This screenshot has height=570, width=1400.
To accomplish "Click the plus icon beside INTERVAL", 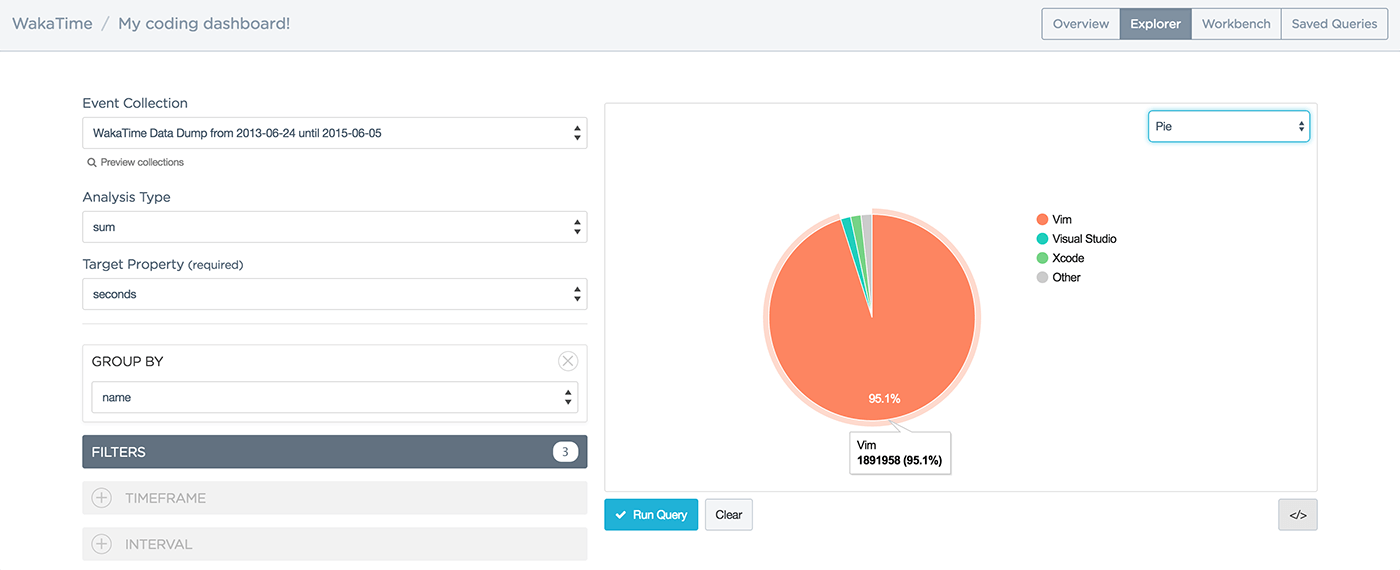I will pos(101,544).
